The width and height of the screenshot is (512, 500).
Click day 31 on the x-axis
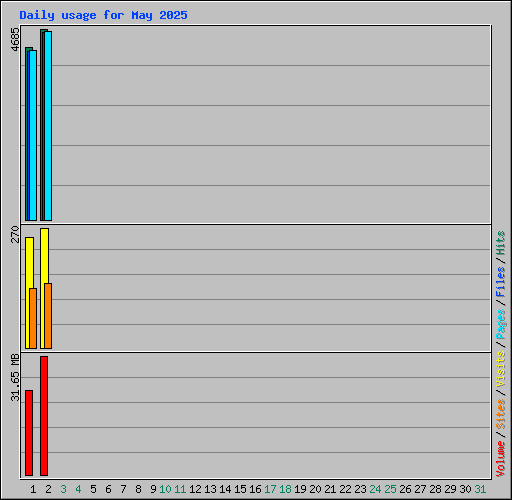click(480, 489)
